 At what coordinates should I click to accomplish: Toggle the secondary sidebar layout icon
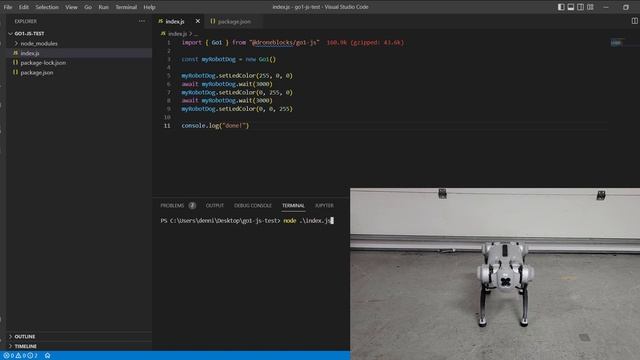(x=580, y=7)
